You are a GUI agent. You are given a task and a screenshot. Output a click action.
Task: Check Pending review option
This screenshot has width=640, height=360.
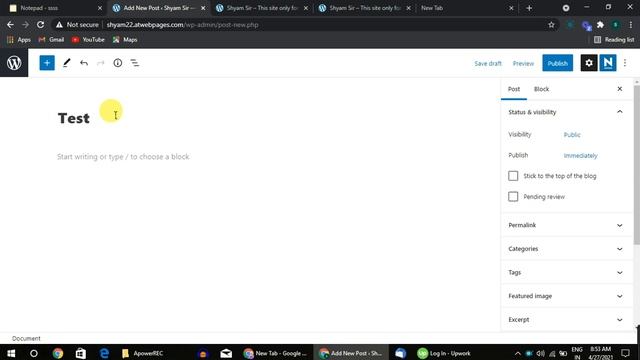click(513, 197)
